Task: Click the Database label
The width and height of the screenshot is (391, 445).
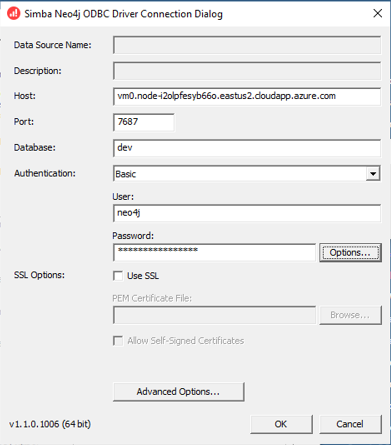Action: (35, 147)
